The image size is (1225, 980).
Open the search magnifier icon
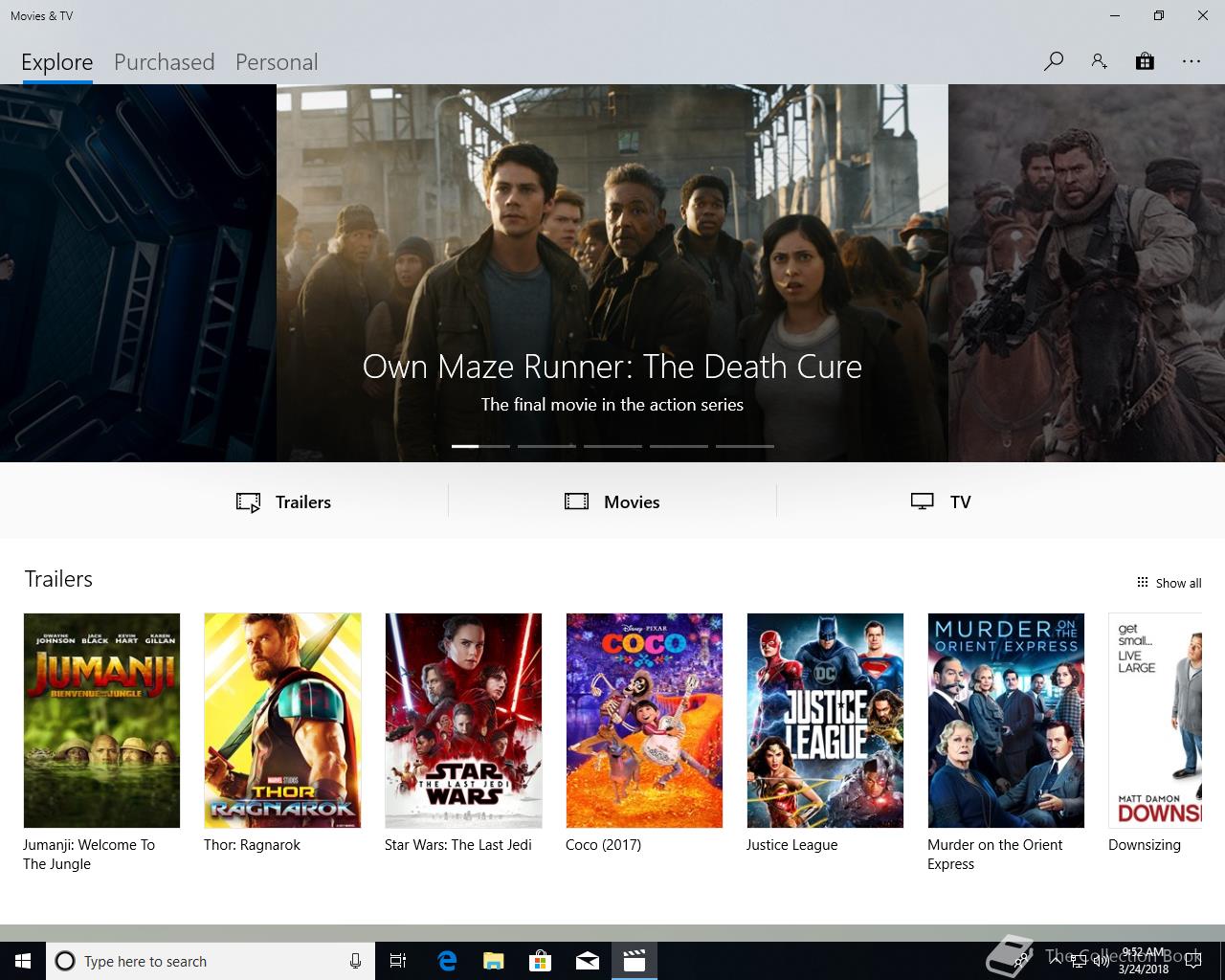click(x=1054, y=61)
